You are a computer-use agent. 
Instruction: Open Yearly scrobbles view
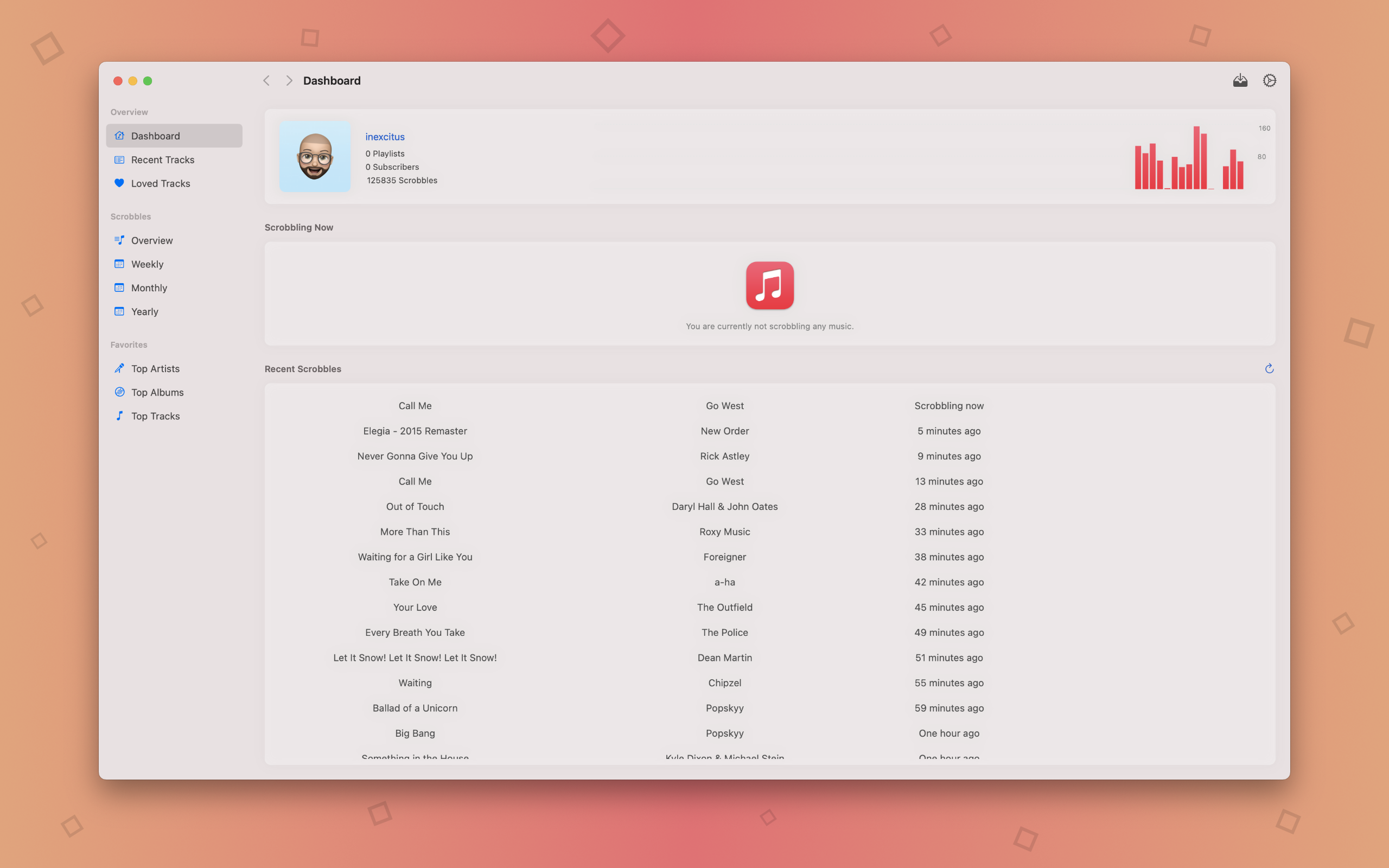pyautogui.click(x=174, y=311)
